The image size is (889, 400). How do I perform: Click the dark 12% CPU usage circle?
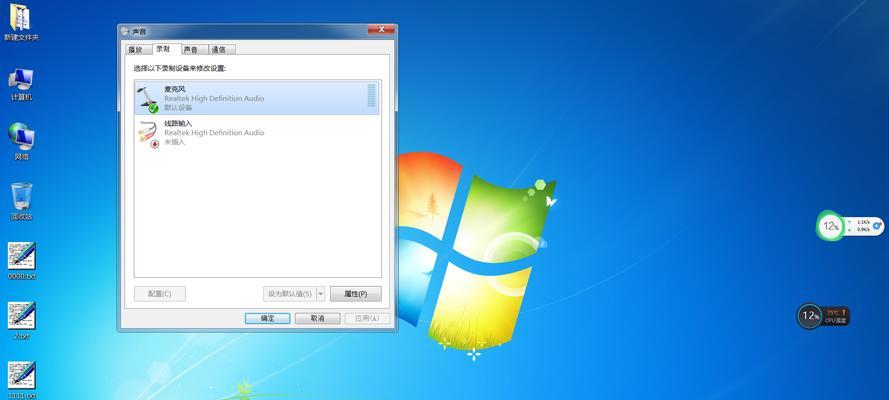pos(810,316)
